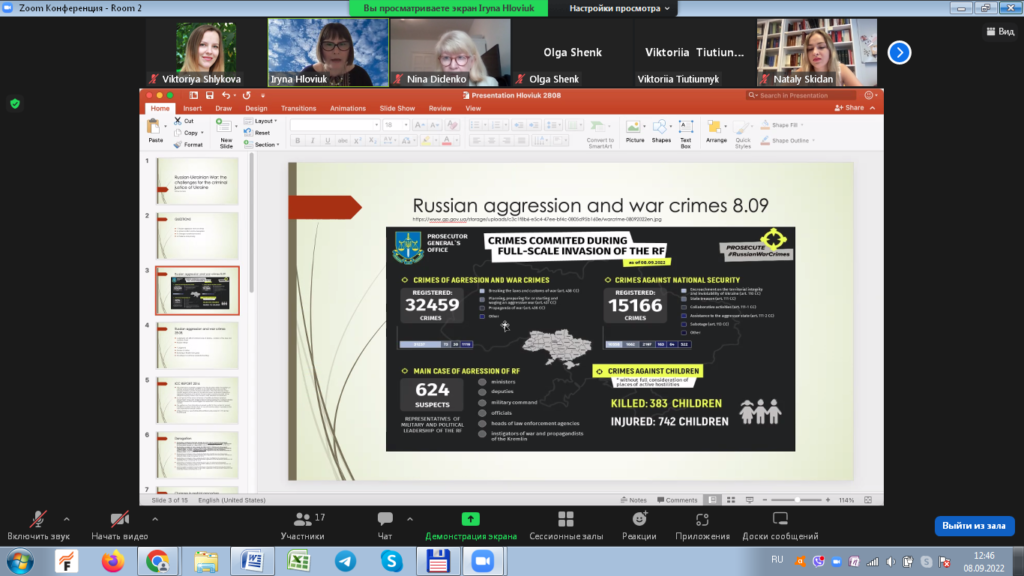Click the Search in Presentation field
The image size is (1024, 576).
tap(802, 95)
